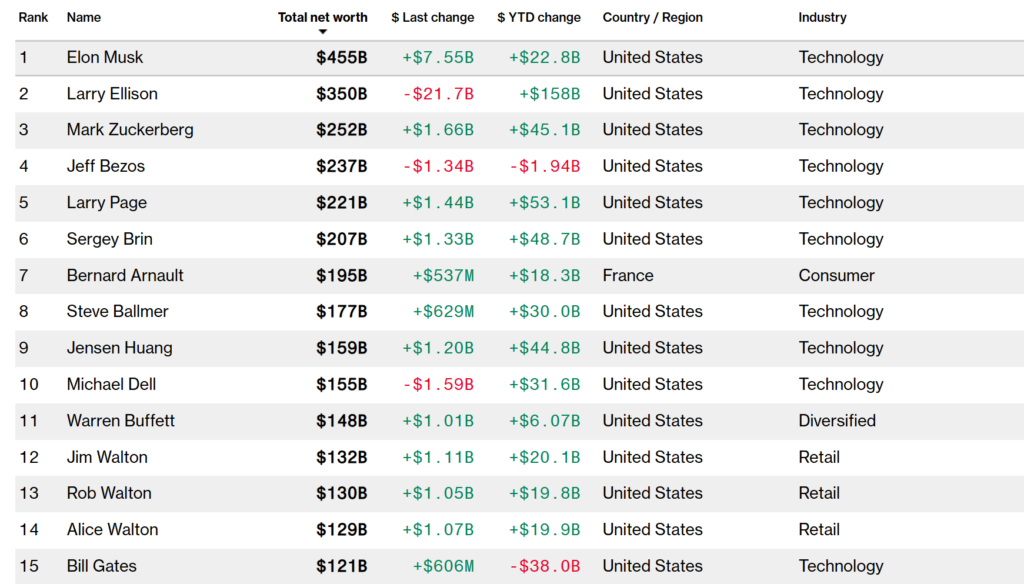Viewport: 1024px width, 584px height.
Task: Select Bernard Arnault in the list
Action: tap(125, 275)
